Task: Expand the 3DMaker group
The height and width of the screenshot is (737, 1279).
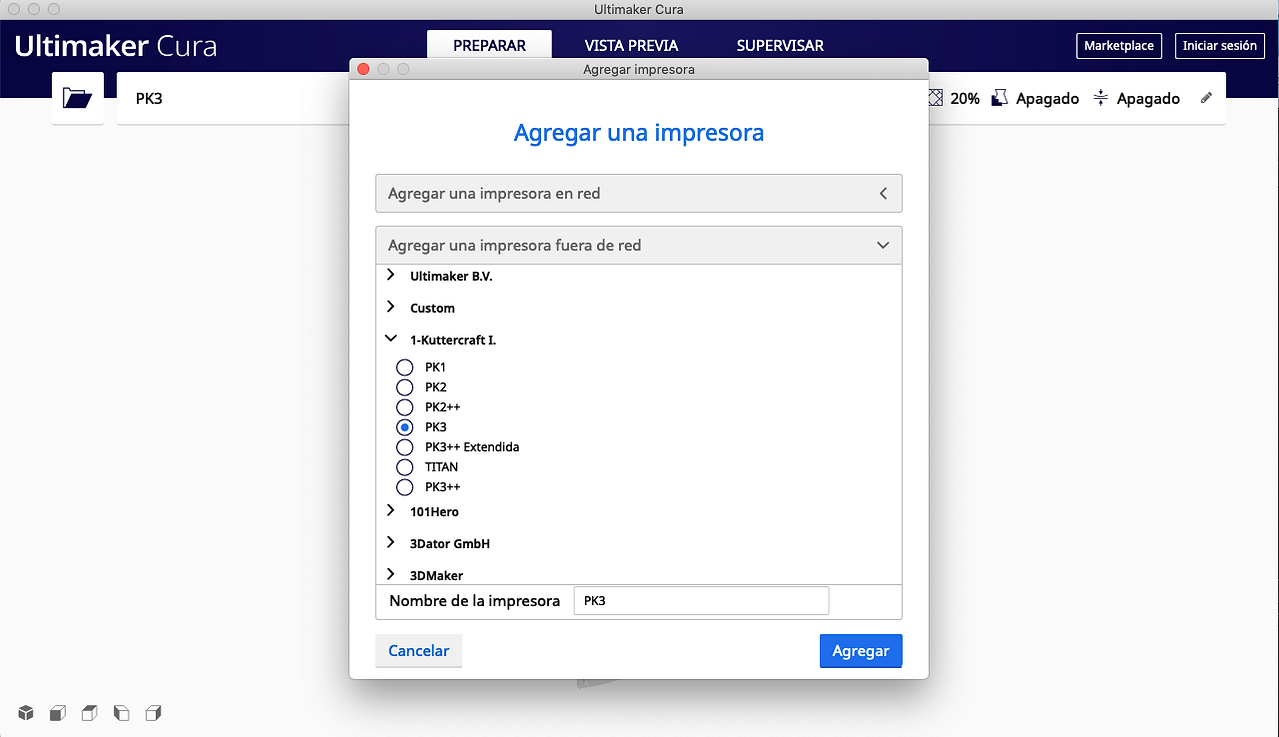Action: coord(391,575)
